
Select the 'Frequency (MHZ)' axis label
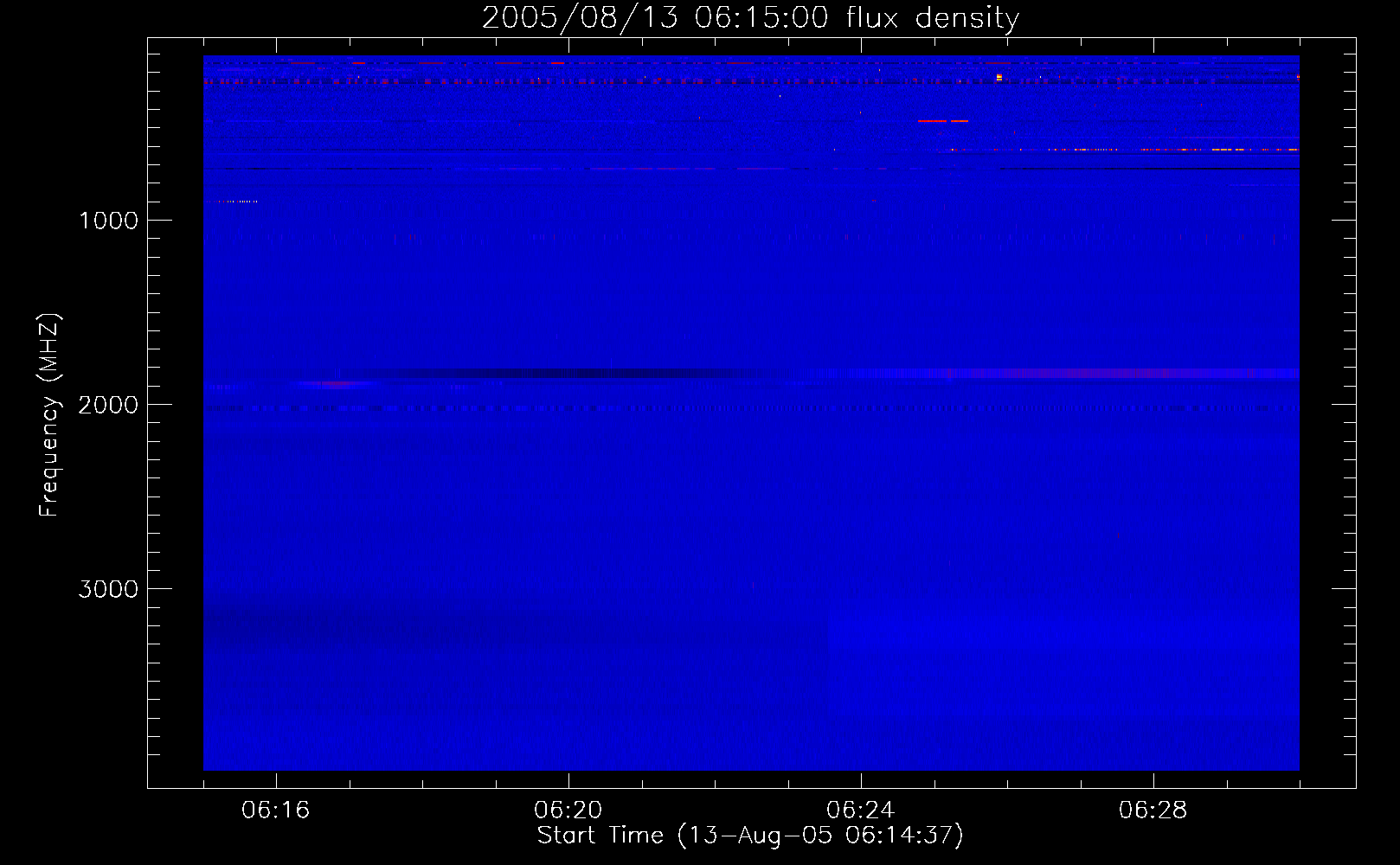[x=50, y=415]
